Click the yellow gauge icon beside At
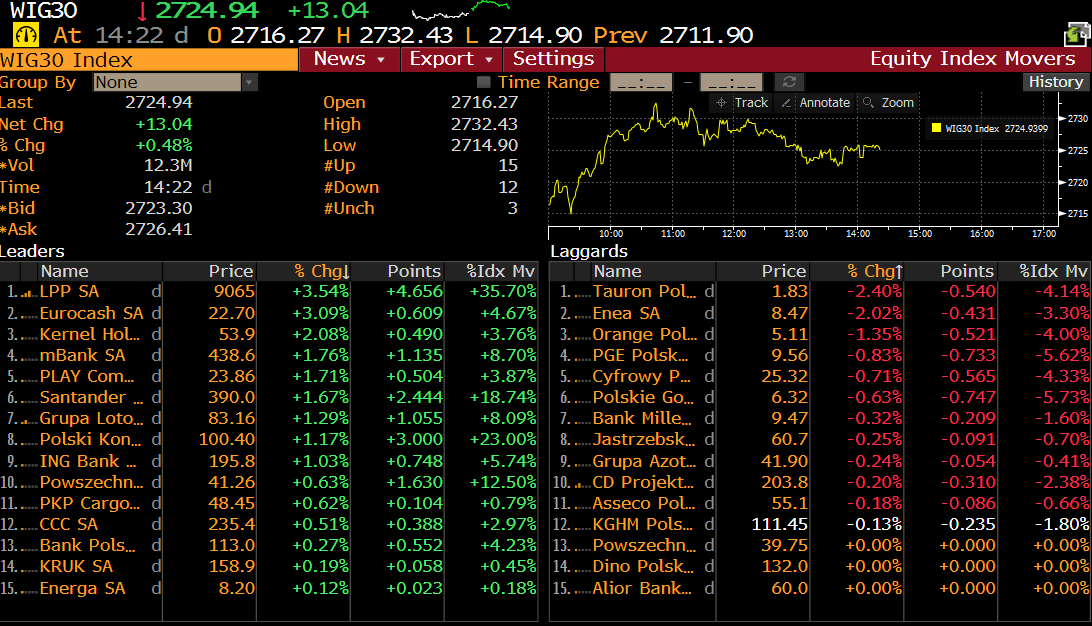Image resolution: width=1092 pixels, height=626 pixels. pyautogui.click(x=26, y=35)
